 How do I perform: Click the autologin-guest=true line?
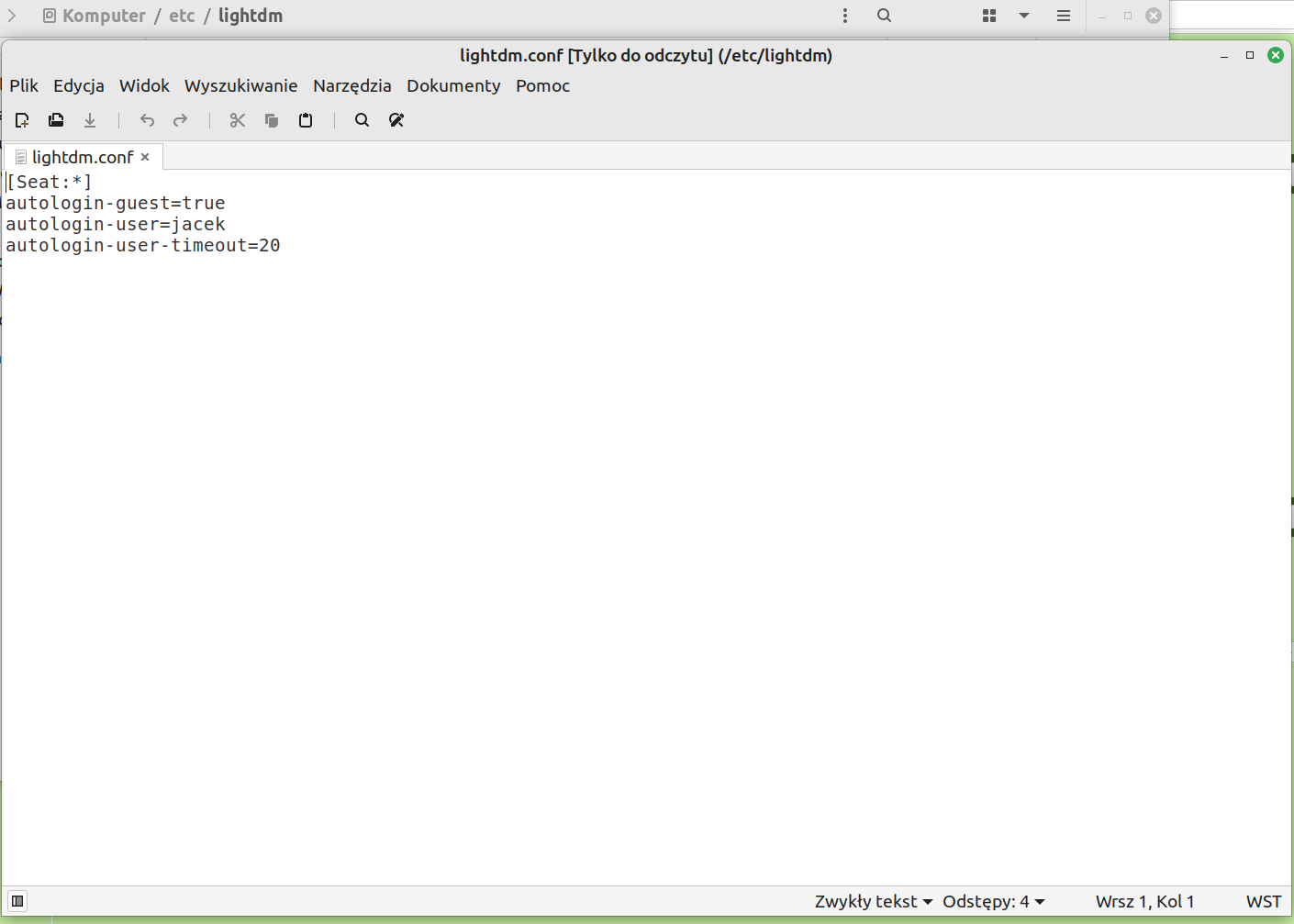coord(116,203)
